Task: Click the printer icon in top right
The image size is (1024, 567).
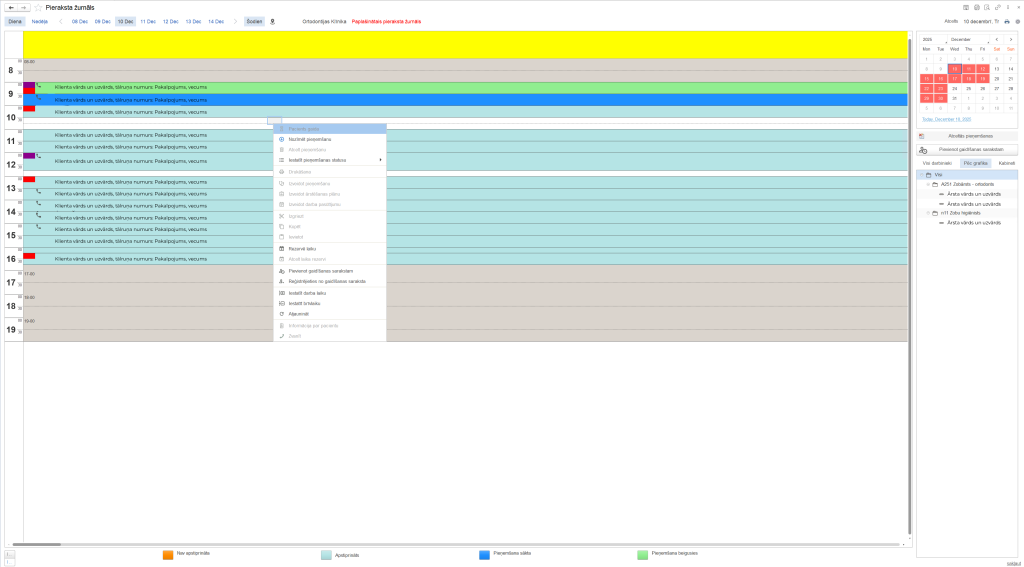Action: click(1007, 21)
